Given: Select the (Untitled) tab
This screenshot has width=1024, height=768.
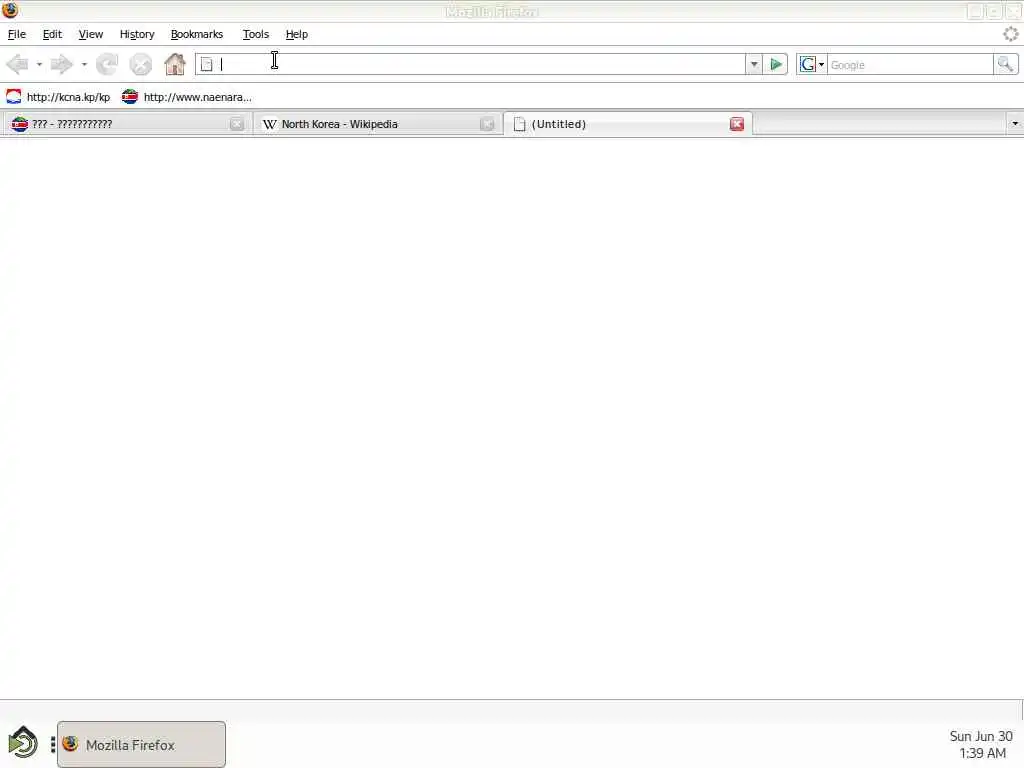Looking at the screenshot, I should pos(628,124).
